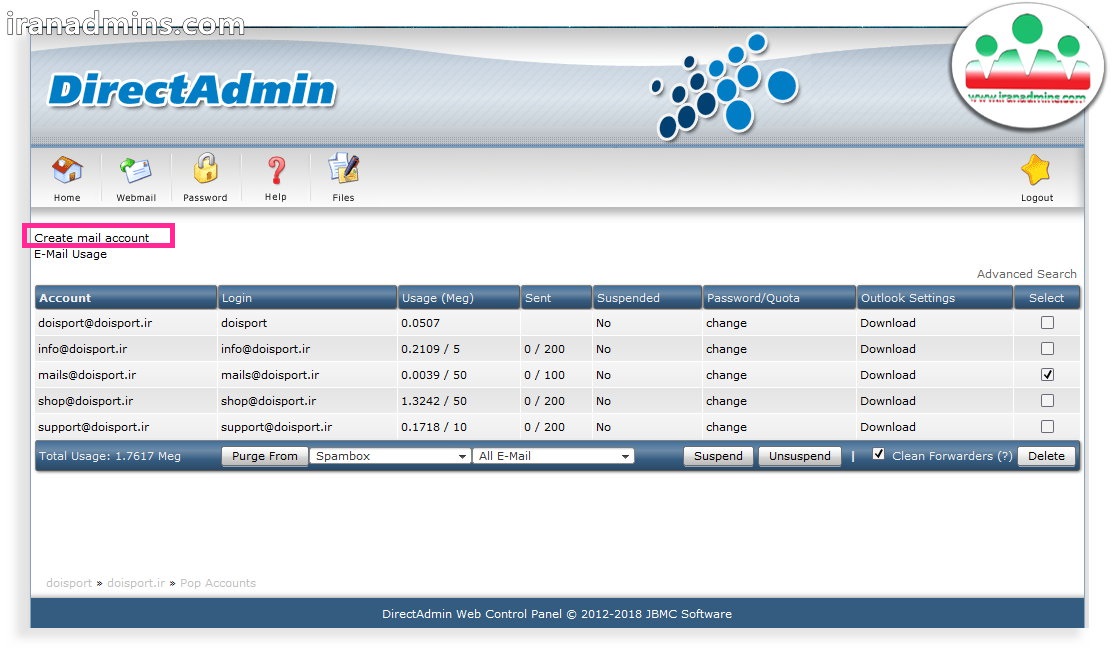Screen dimensions: 1115x654
Task: Select the support@doisport.ir checkbox
Action: pyautogui.click(x=1047, y=427)
